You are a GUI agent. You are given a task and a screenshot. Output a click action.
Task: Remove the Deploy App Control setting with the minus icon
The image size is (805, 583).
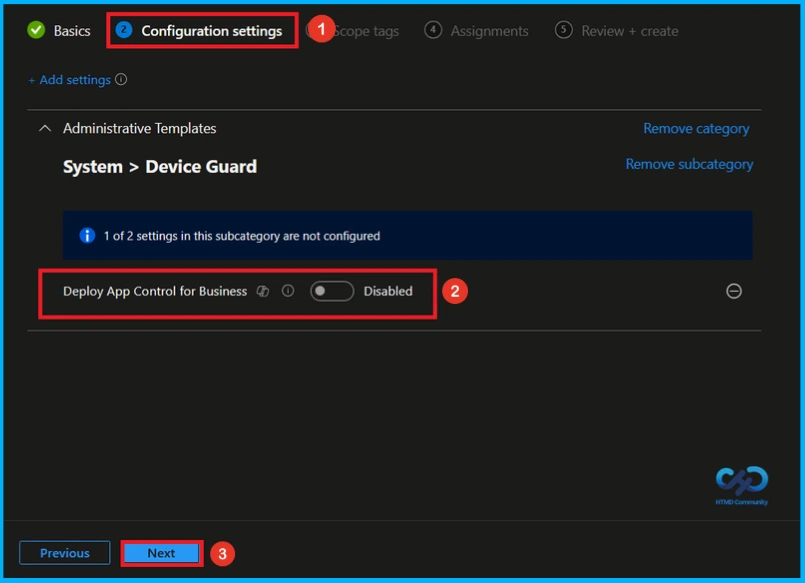(x=734, y=291)
